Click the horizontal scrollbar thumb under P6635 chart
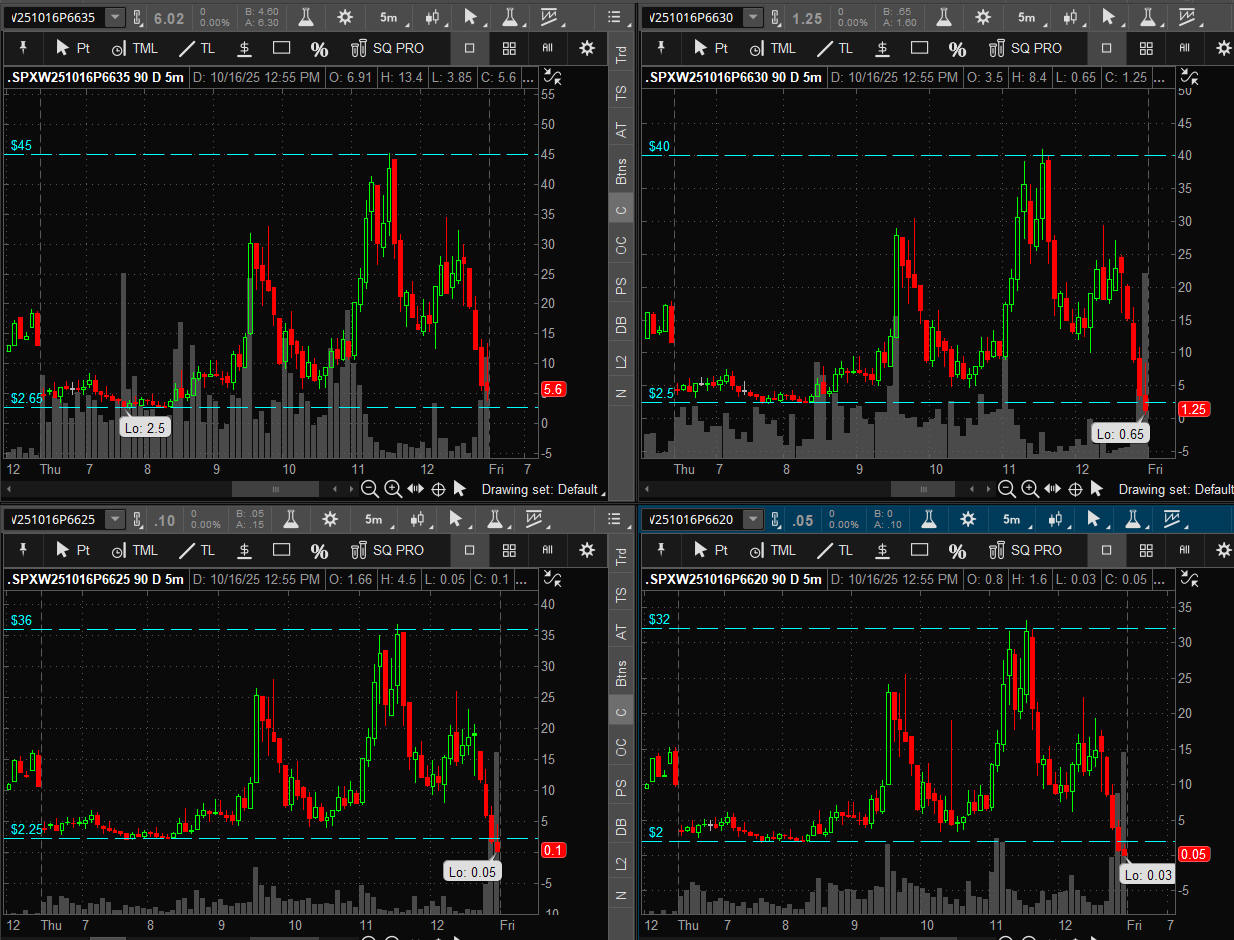Image resolution: width=1234 pixels, height=940 pixels. (x=275, y=489)
